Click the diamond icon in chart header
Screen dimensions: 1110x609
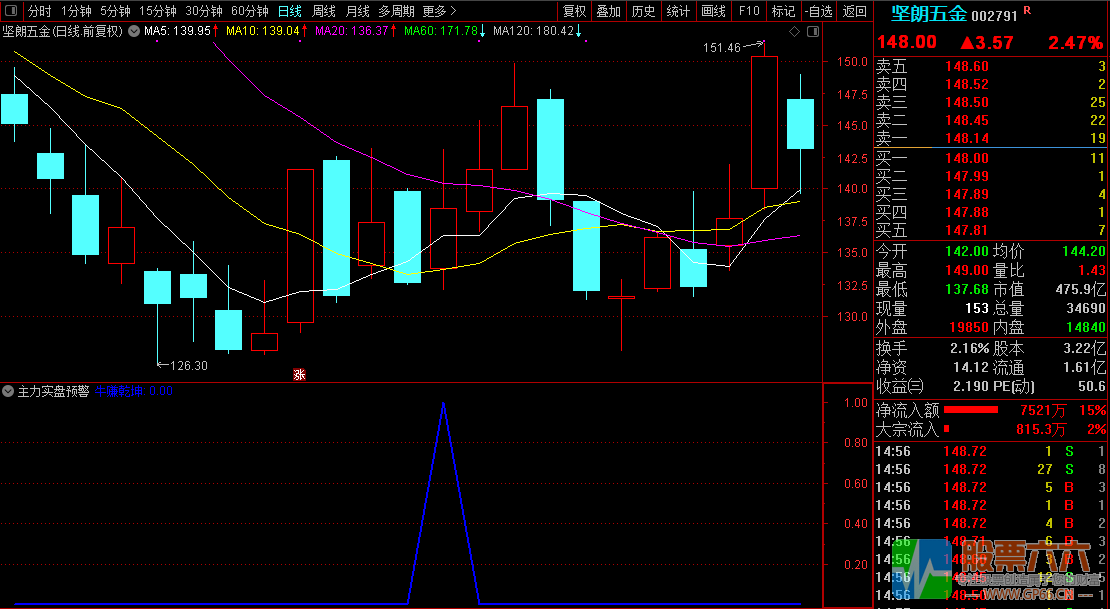(x=794, y=32)
